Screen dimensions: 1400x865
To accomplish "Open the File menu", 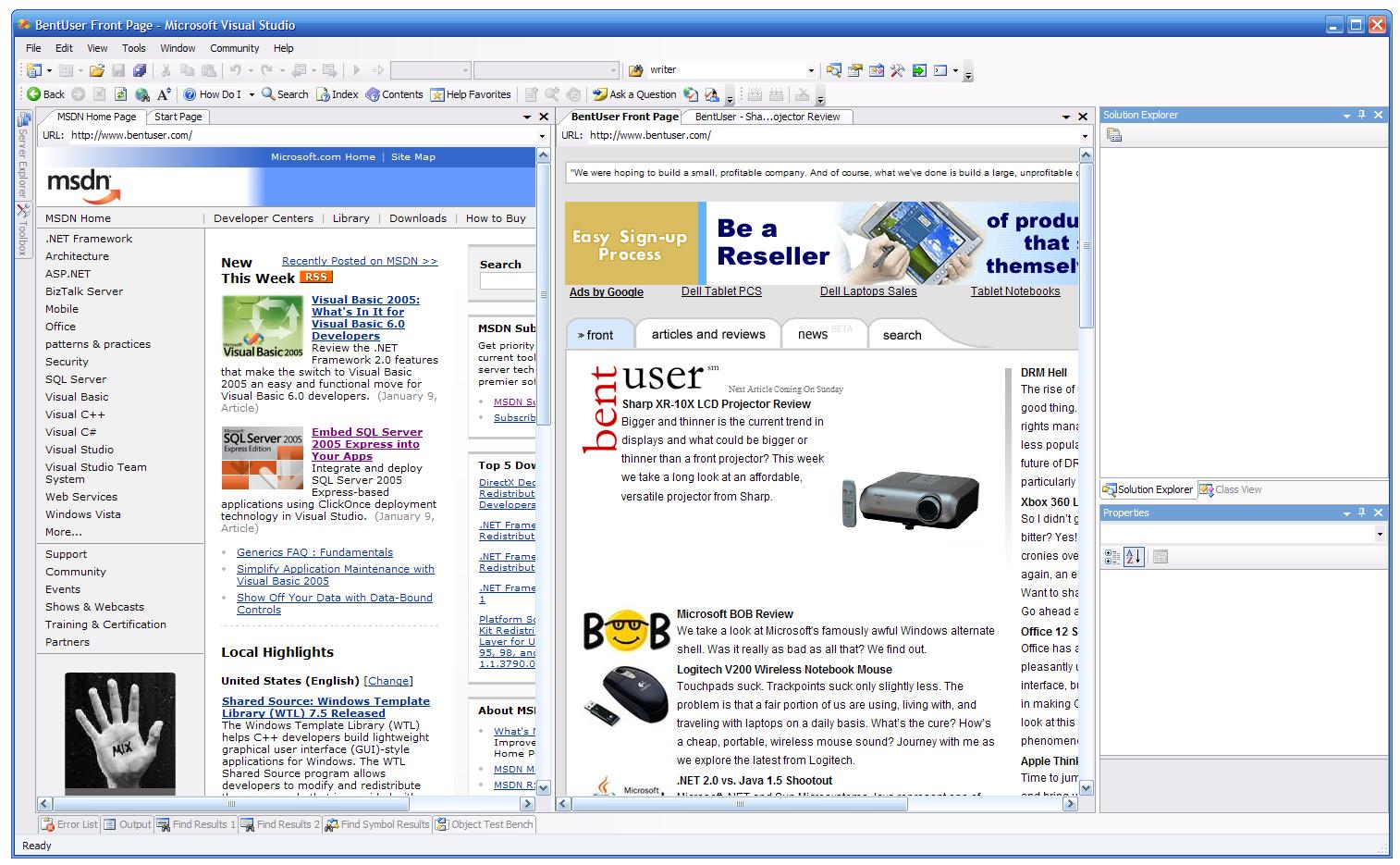I will tap(33, 48).
